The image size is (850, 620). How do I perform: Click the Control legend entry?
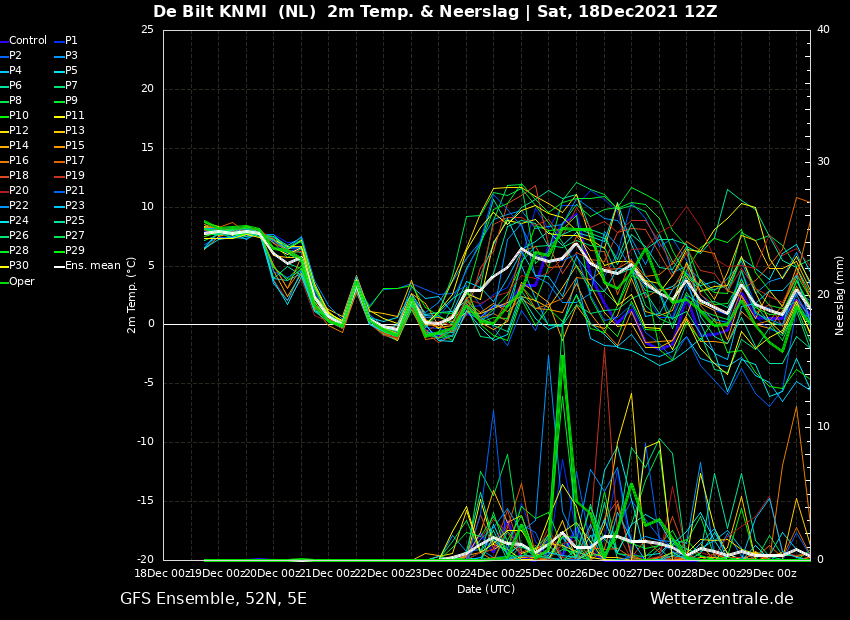coord(23,41)
